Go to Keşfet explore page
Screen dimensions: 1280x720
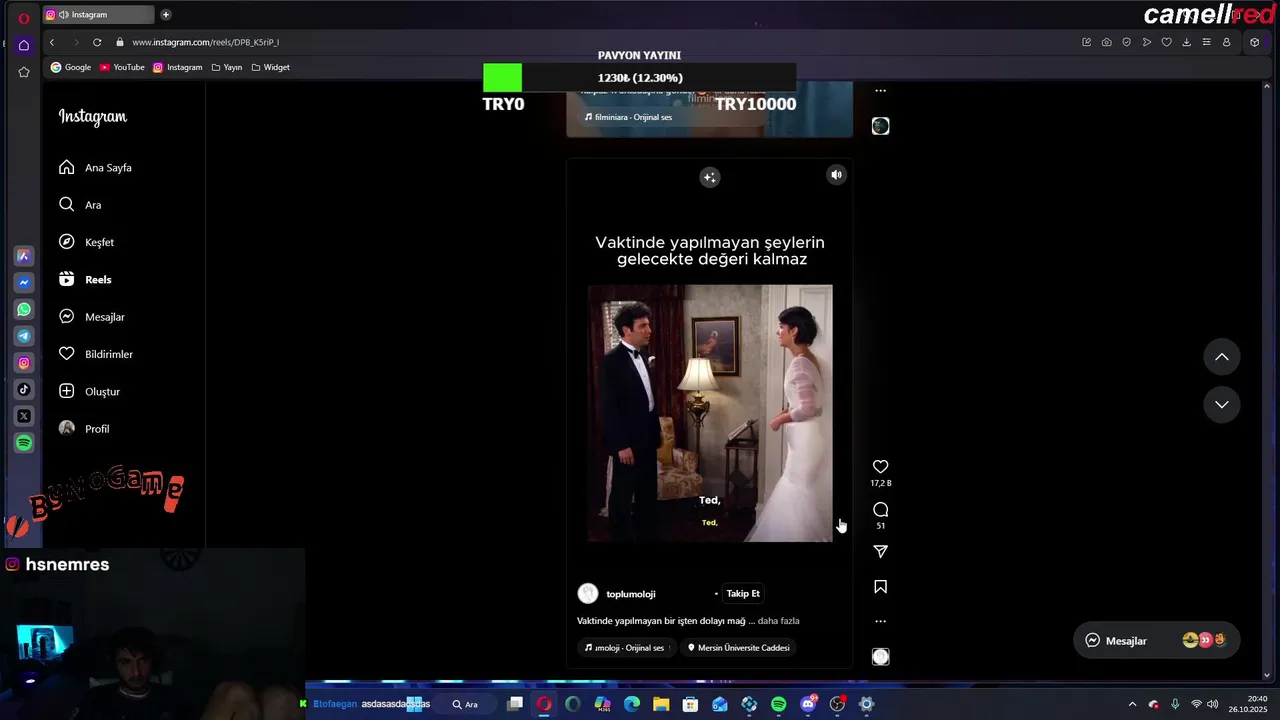coord(86,242)
